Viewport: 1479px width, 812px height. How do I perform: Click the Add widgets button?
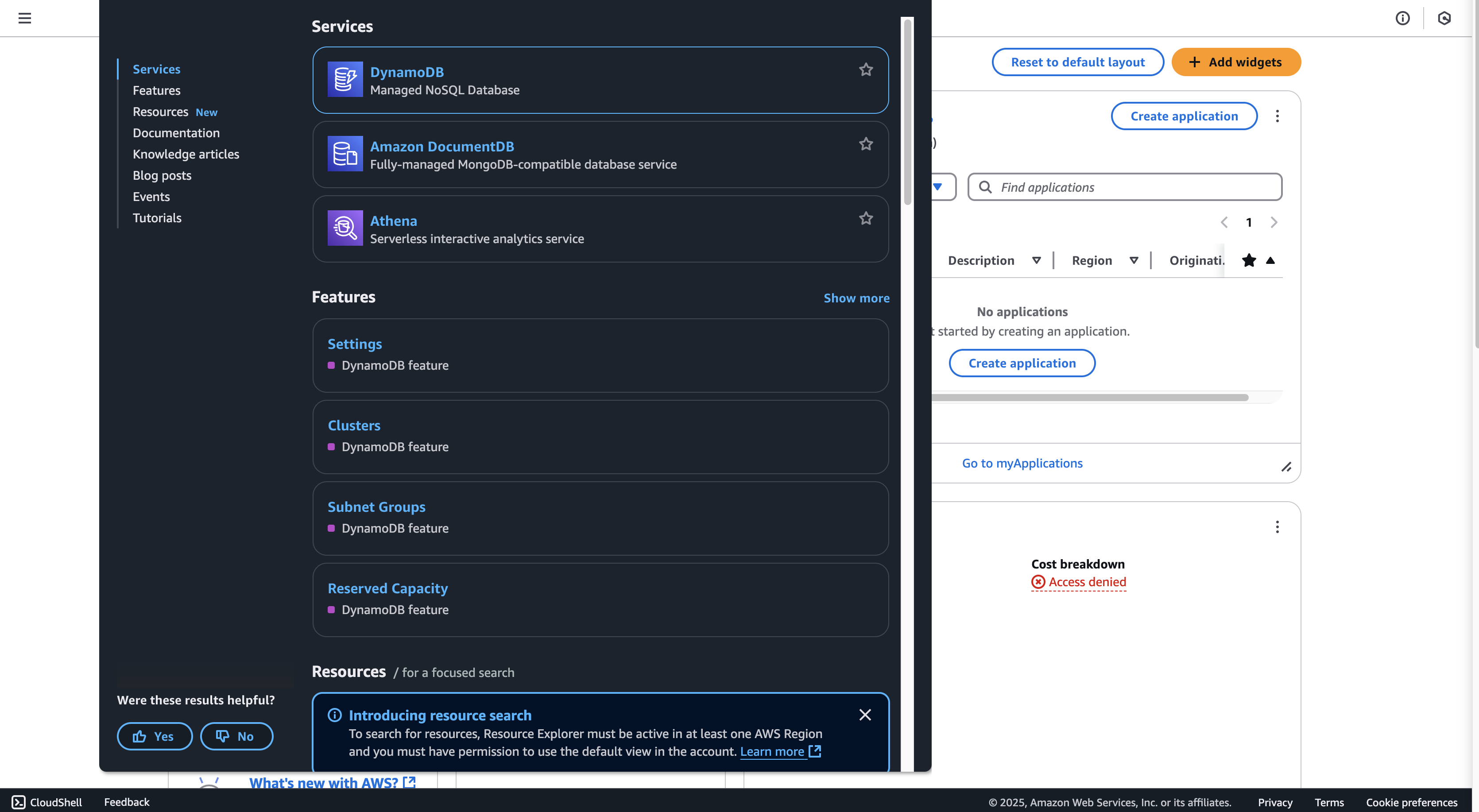(x=1236, y=62)
